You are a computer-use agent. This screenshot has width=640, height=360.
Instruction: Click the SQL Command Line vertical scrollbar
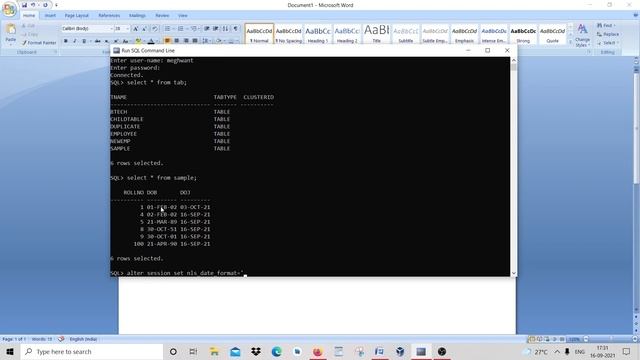pyautogui.click(x=513, y=167)
